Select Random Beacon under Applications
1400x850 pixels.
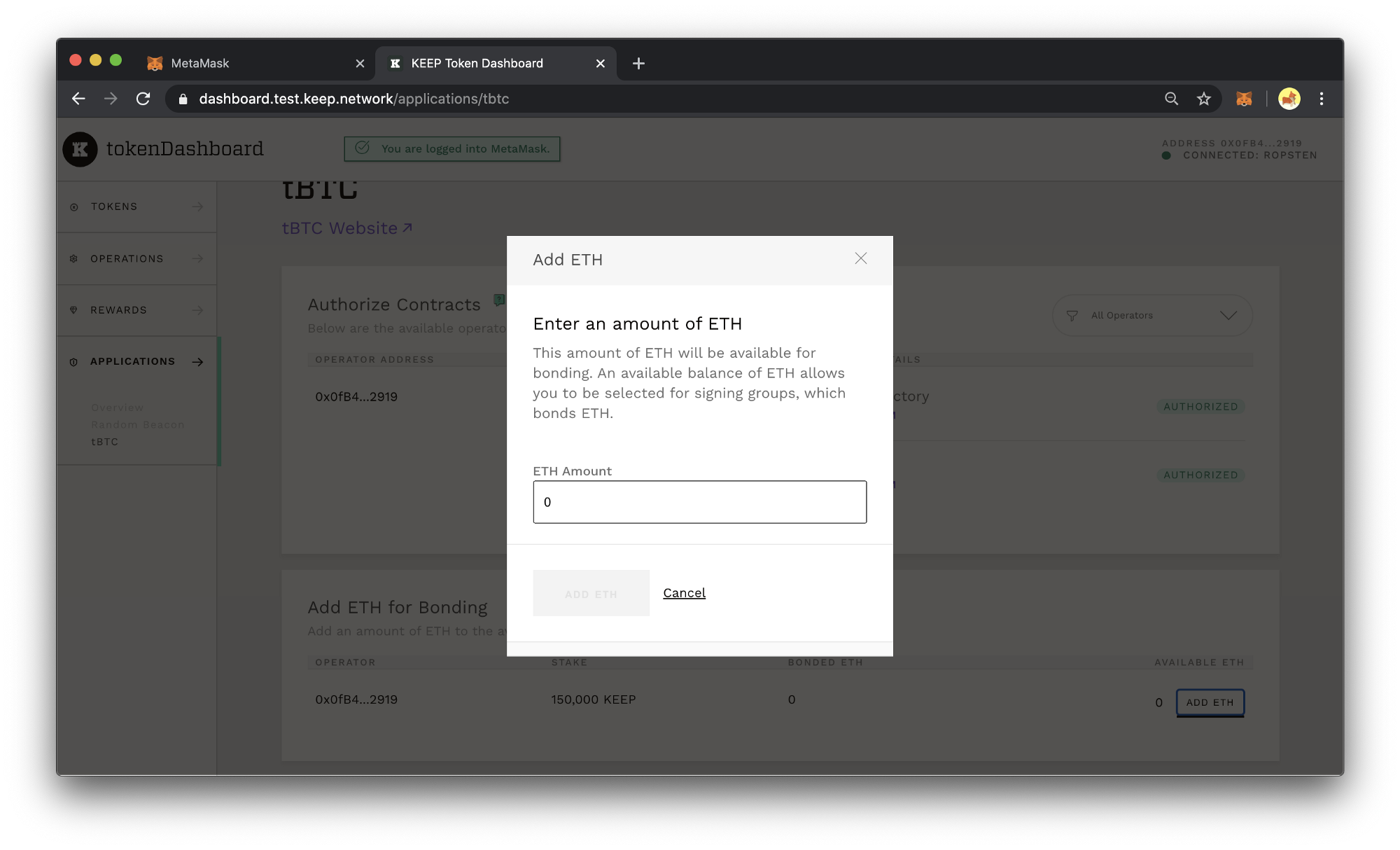coord(138,424)
